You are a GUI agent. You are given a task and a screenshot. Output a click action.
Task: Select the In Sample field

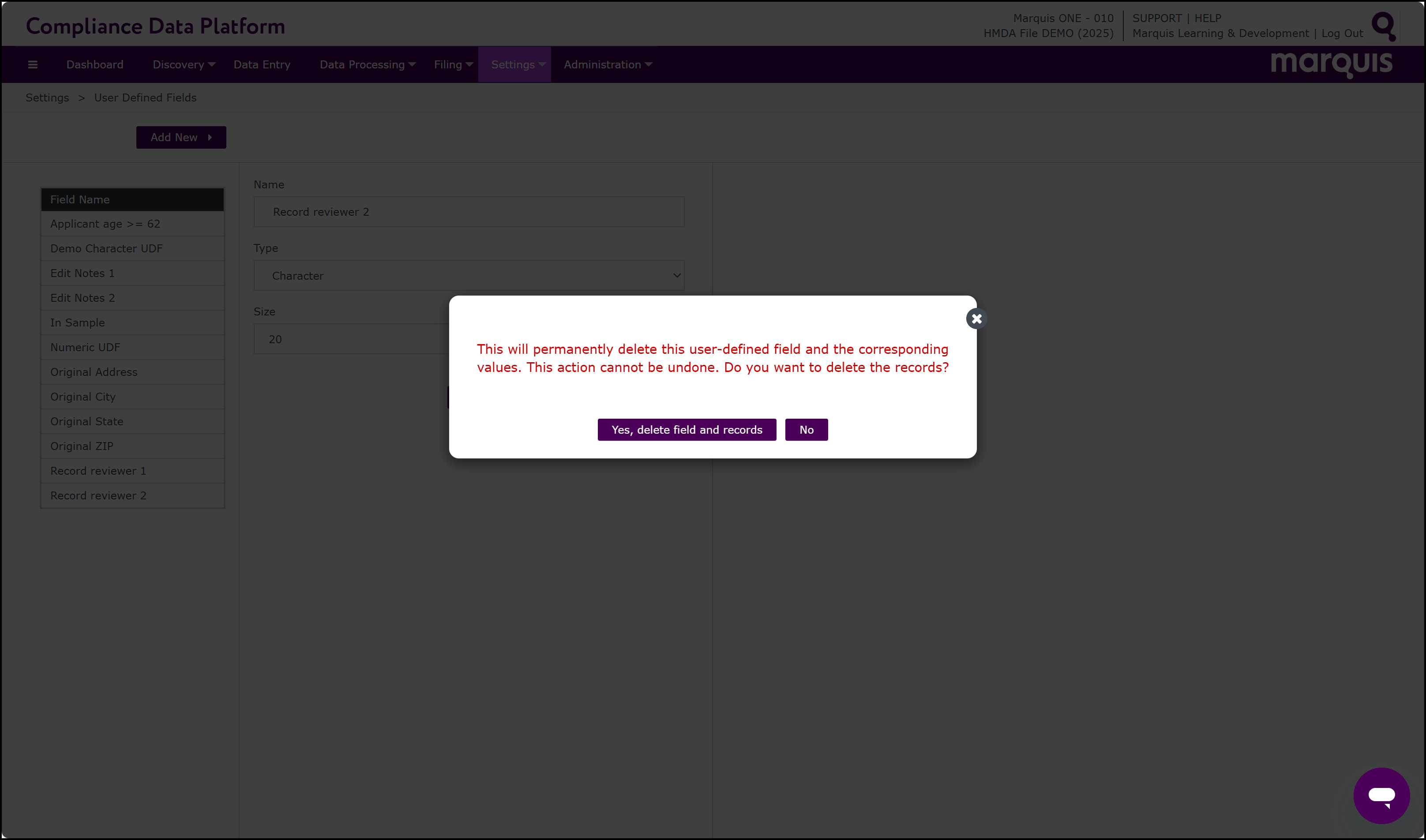tap(132, 322)
